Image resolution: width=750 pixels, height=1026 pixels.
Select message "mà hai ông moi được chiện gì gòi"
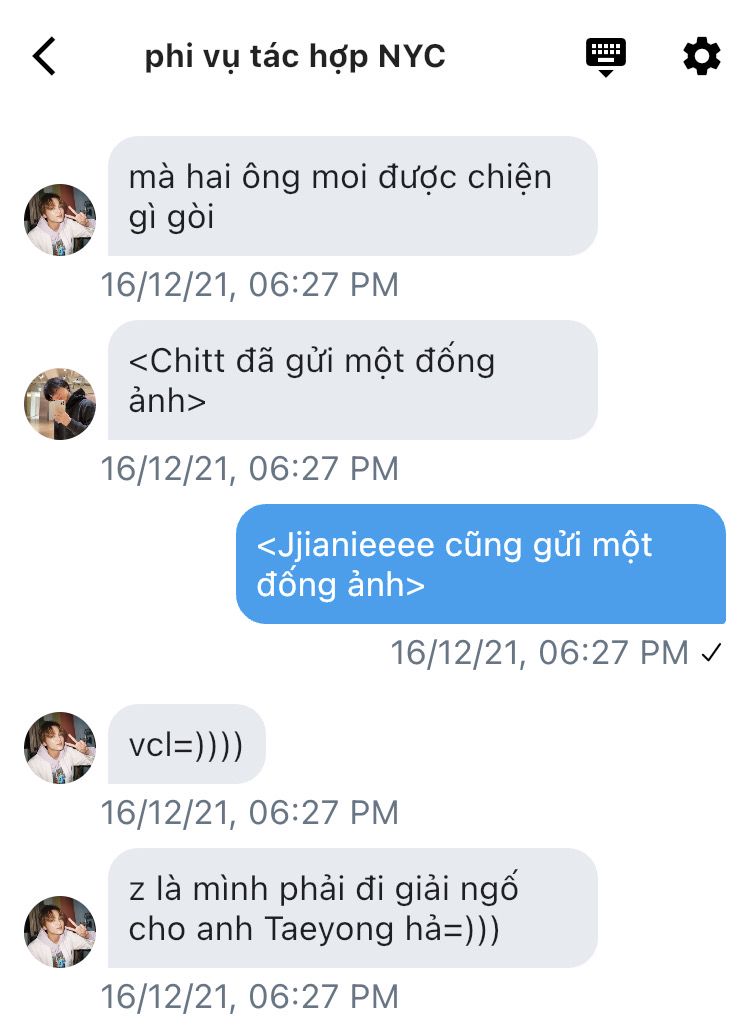click(353, 196)
